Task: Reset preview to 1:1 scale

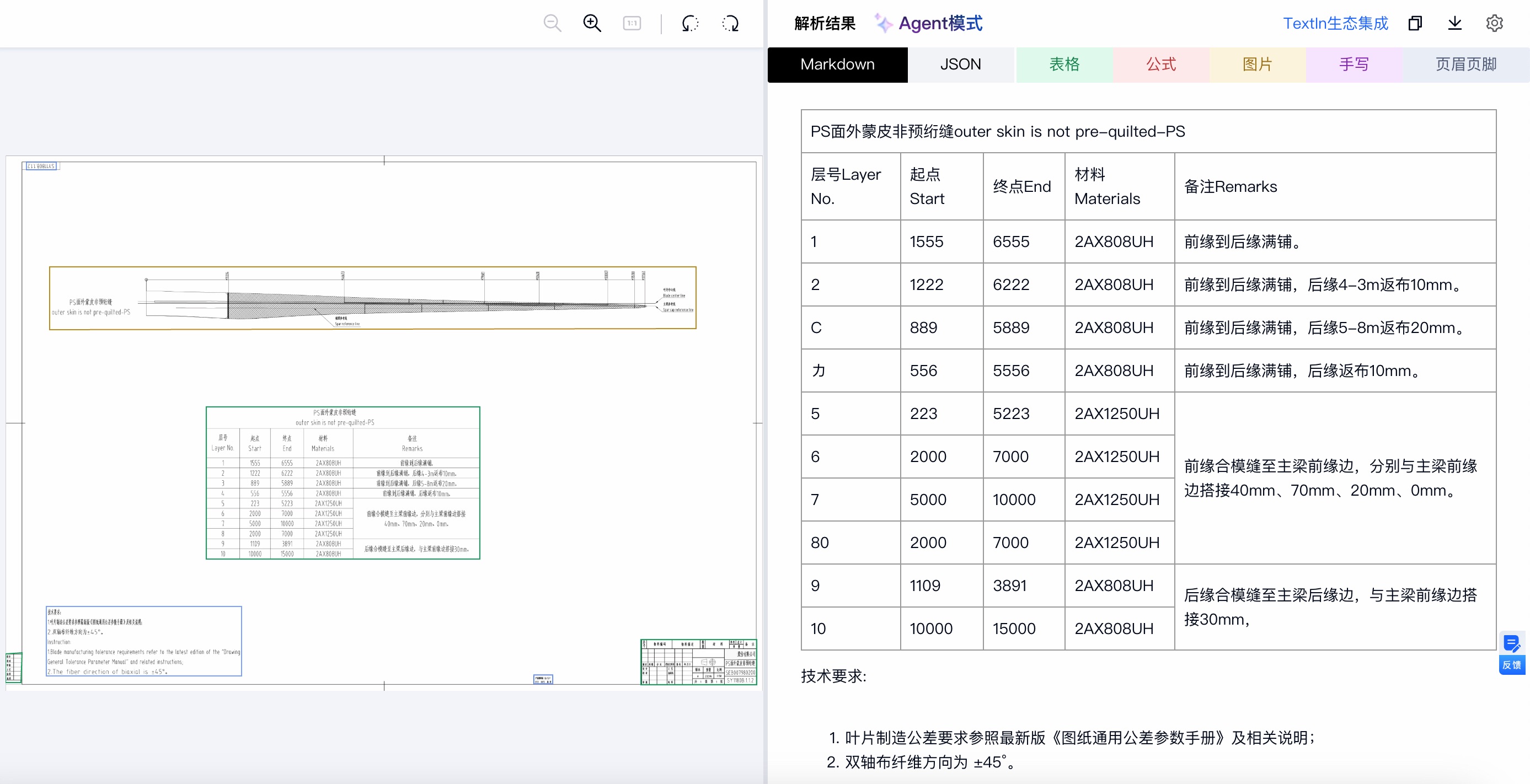Action: pyautogui.click(x=632, y=24)
